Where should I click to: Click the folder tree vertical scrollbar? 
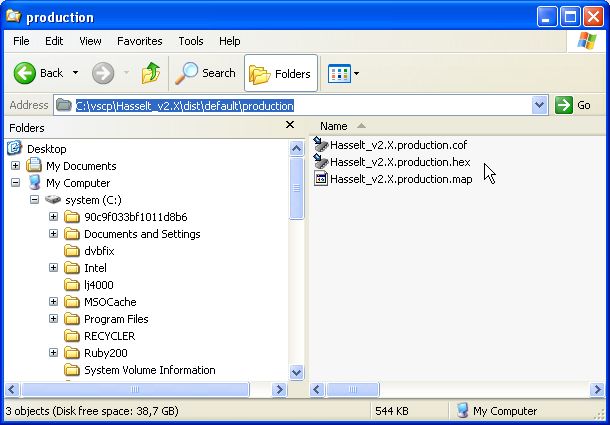pos(297,260)
